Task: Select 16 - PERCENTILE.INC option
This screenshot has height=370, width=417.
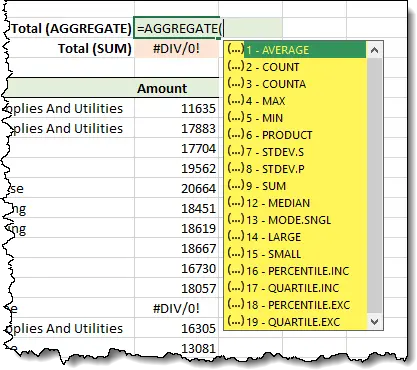Action: (x=296, y=271)
